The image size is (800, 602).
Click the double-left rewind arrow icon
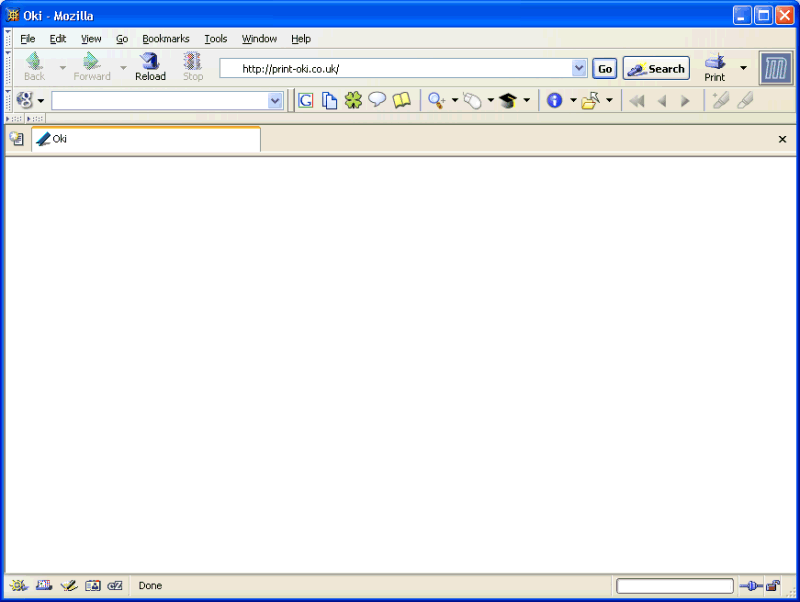click(x=637, y=101)
